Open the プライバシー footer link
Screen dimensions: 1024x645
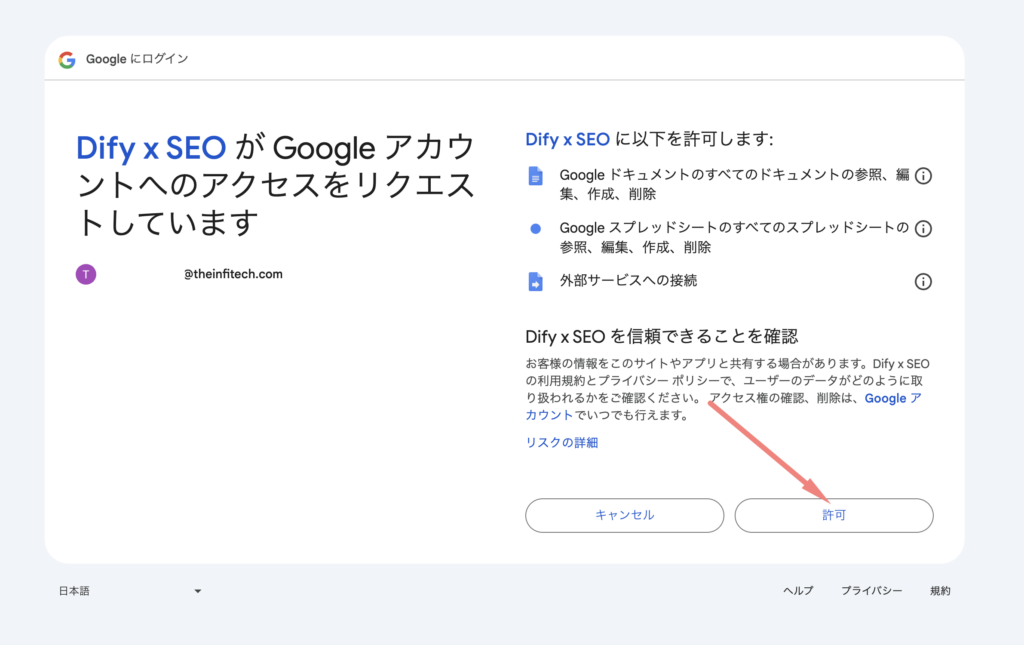point(871,591)
